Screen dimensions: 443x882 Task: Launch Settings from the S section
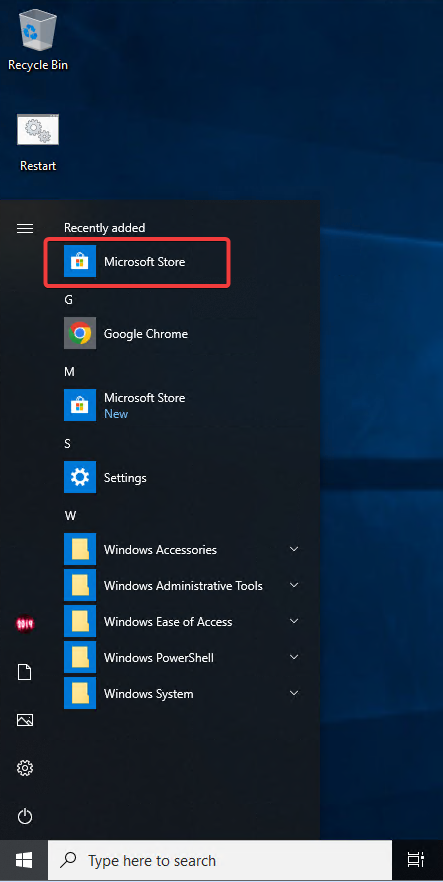click(182, 478)
